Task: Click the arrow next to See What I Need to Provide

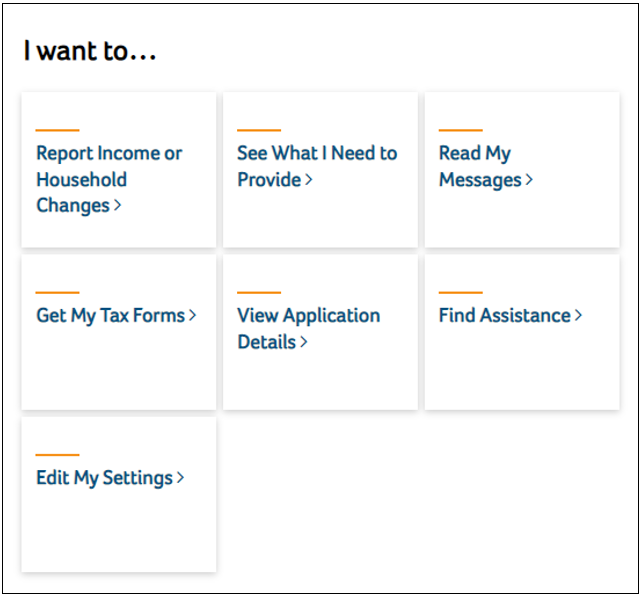Action: click(x=309, y=180)
